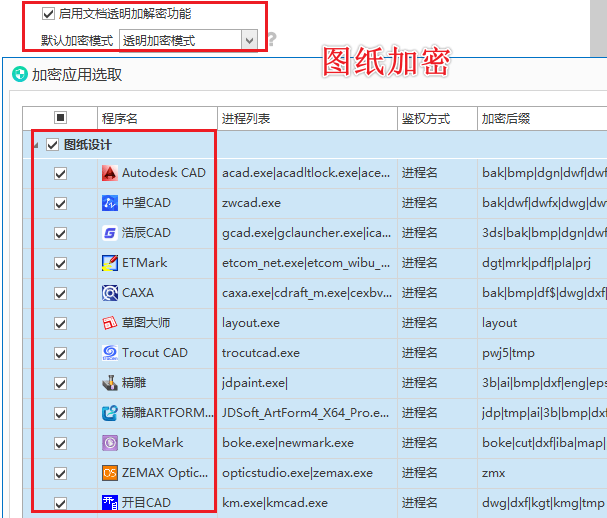Toggle the select-all checkbox in table header
The image size is (607, 518).
tap(60, 118)
